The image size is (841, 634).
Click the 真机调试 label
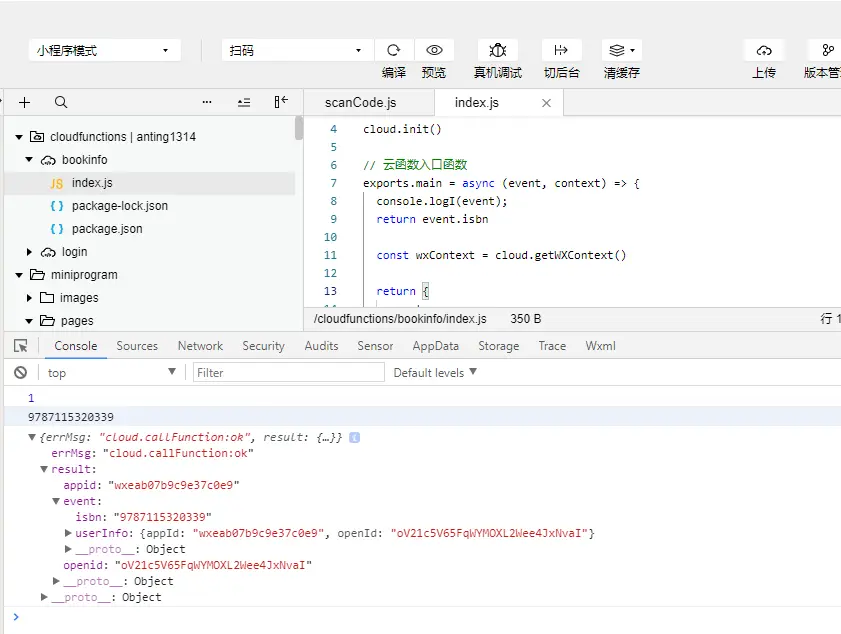coord(498,72)
